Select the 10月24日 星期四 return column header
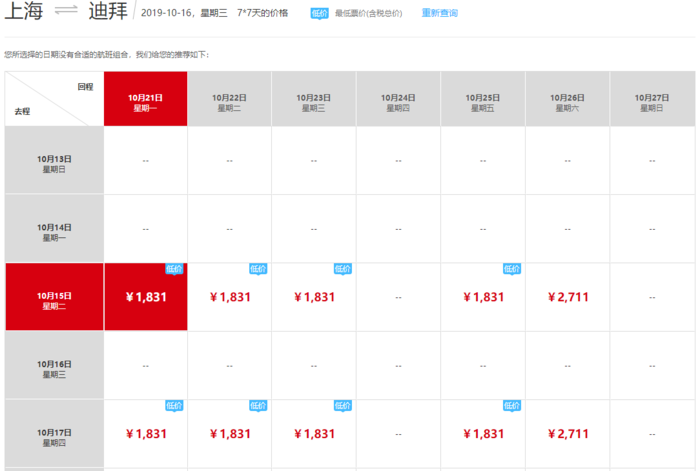Viewport: 700px width, 471px height. pyautogui.click(x=398, y=102)
